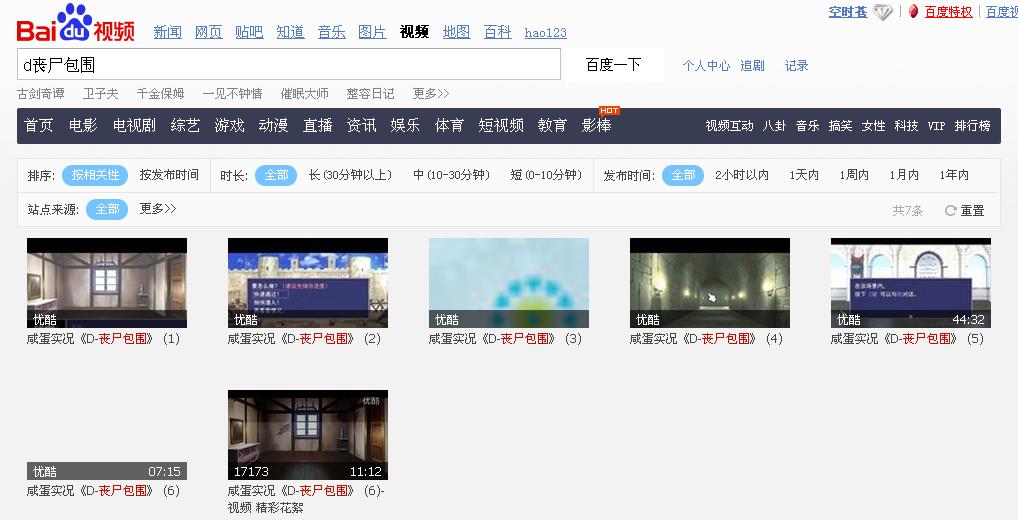Select duration filter 全部

click(277, 175)
